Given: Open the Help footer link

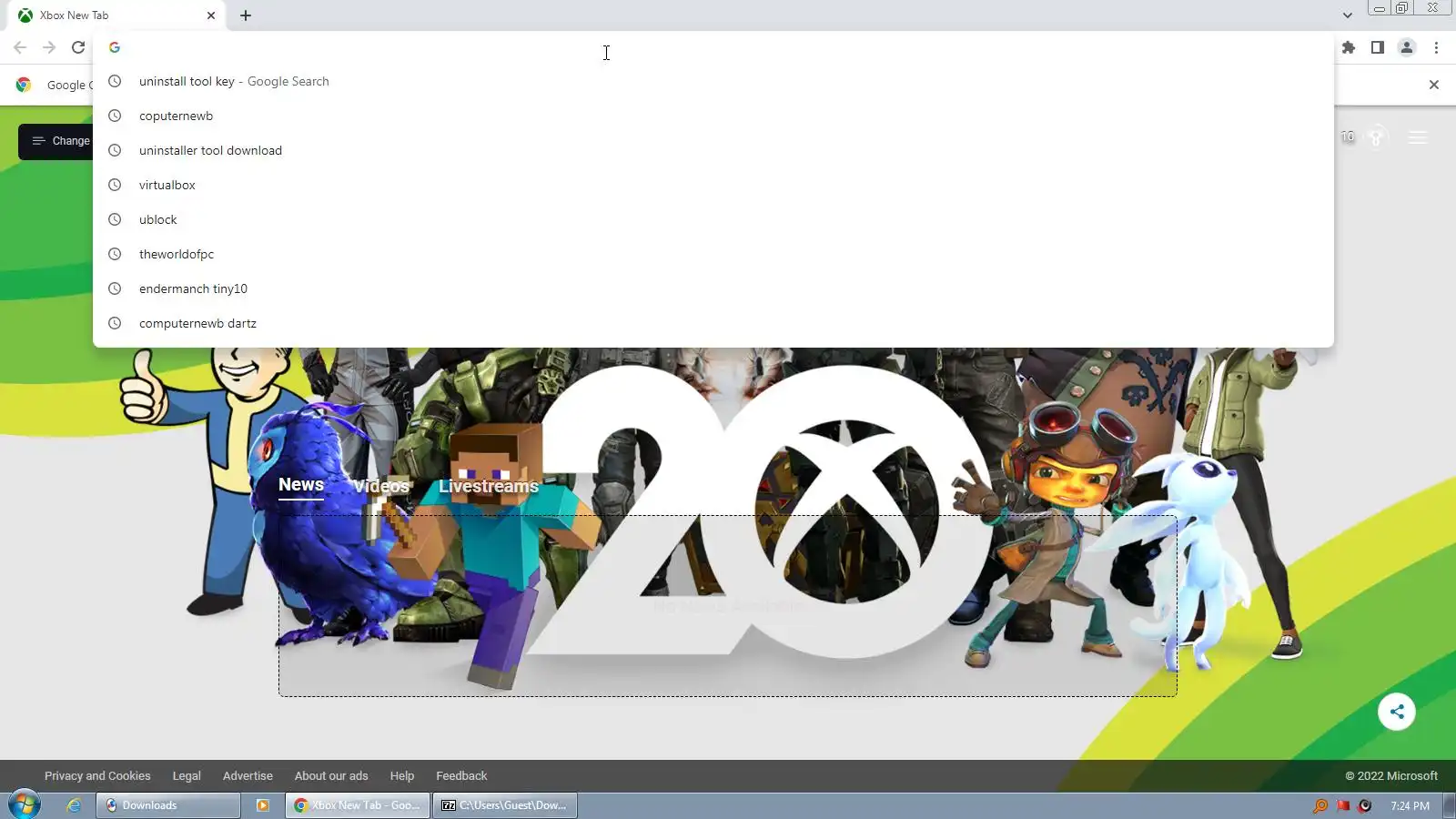Looking at the screenshot, I should click(402, 776).
